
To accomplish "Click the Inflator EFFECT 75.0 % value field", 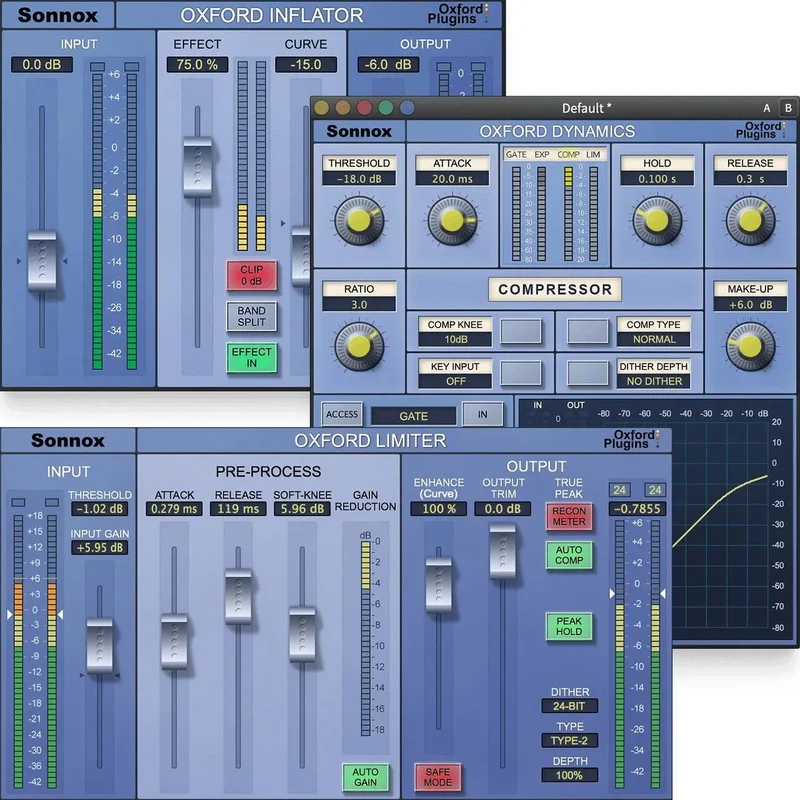I will (x=197, y=65).
